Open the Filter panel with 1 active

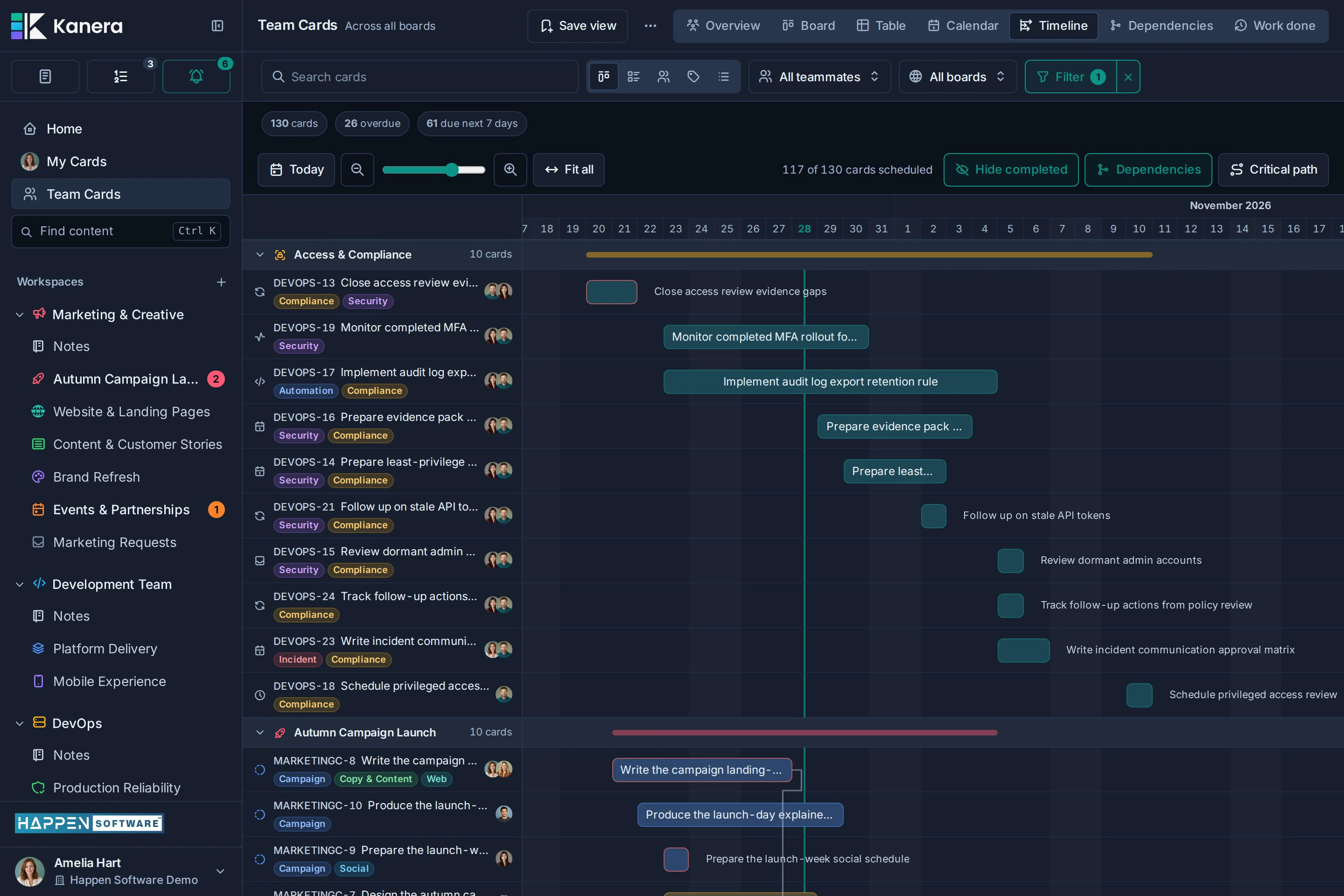click(x=1070, y=77)
